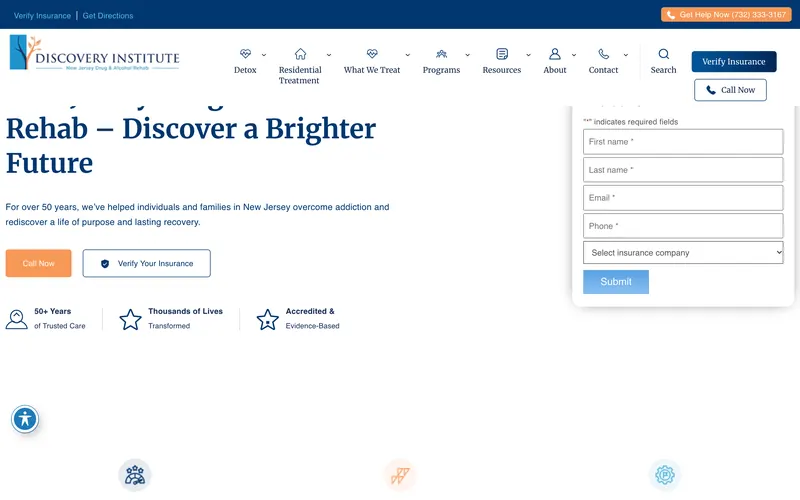The width and height of the screenshot is (800, 500).
Task: Focus the First name field
Action: coord(683,142)
